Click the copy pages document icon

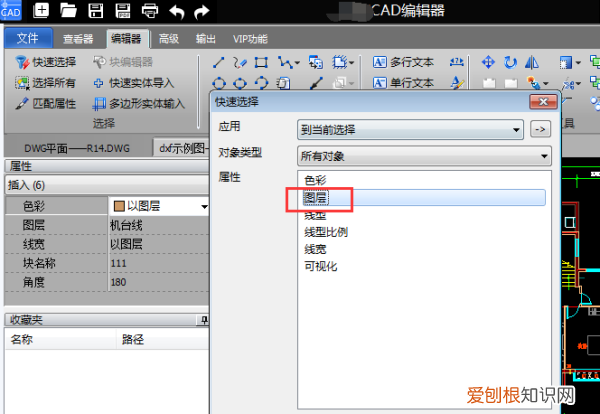click(284, 83)
